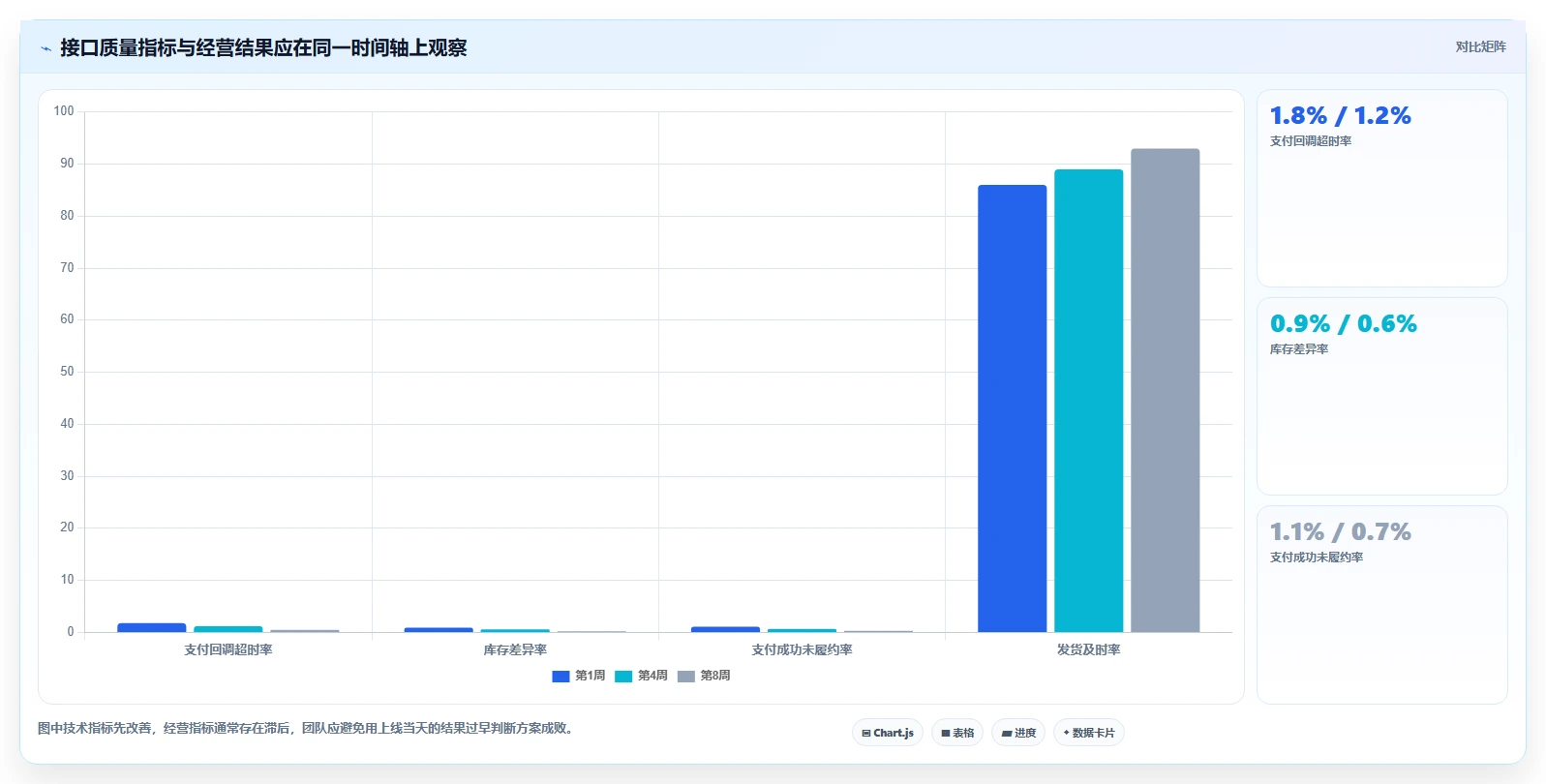Click the cyan 支付回调超时率 bar
Image resolution: width=1546 pixels, height=784 pixels.
227,629
